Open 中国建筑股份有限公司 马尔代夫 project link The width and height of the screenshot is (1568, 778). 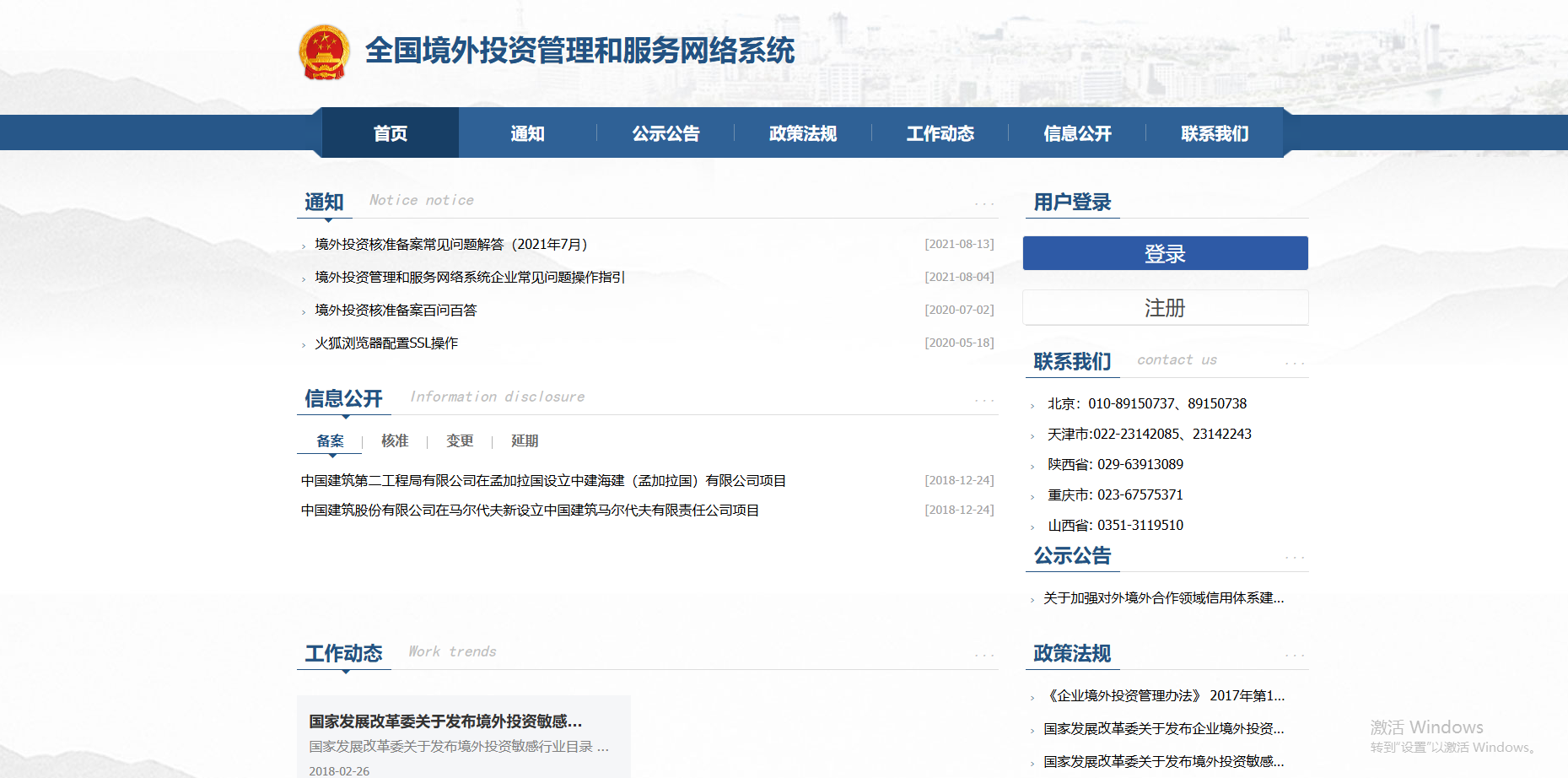530,511
